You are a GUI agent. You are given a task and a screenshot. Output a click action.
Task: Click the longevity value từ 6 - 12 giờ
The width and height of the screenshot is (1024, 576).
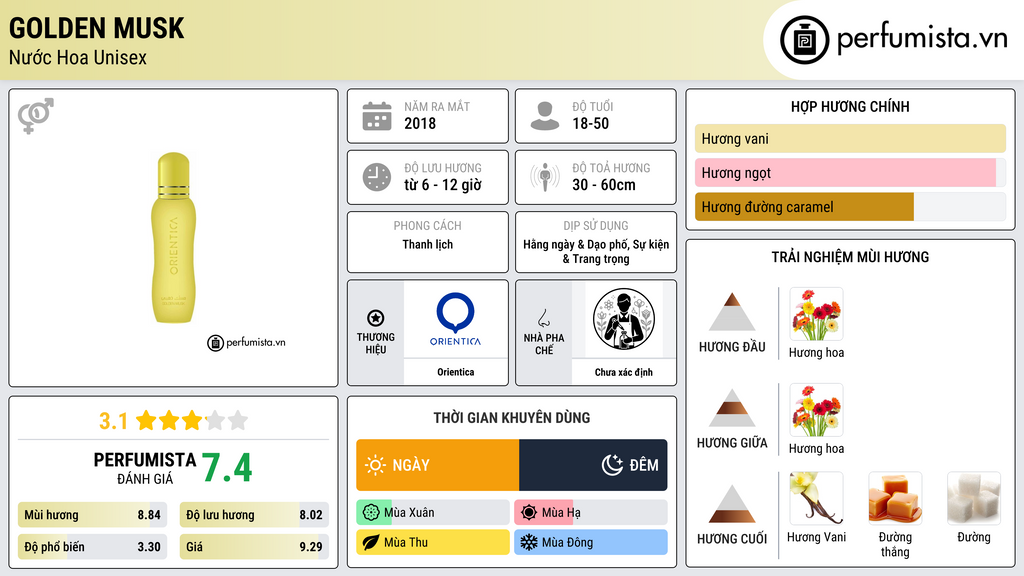[x=443, y=185]
